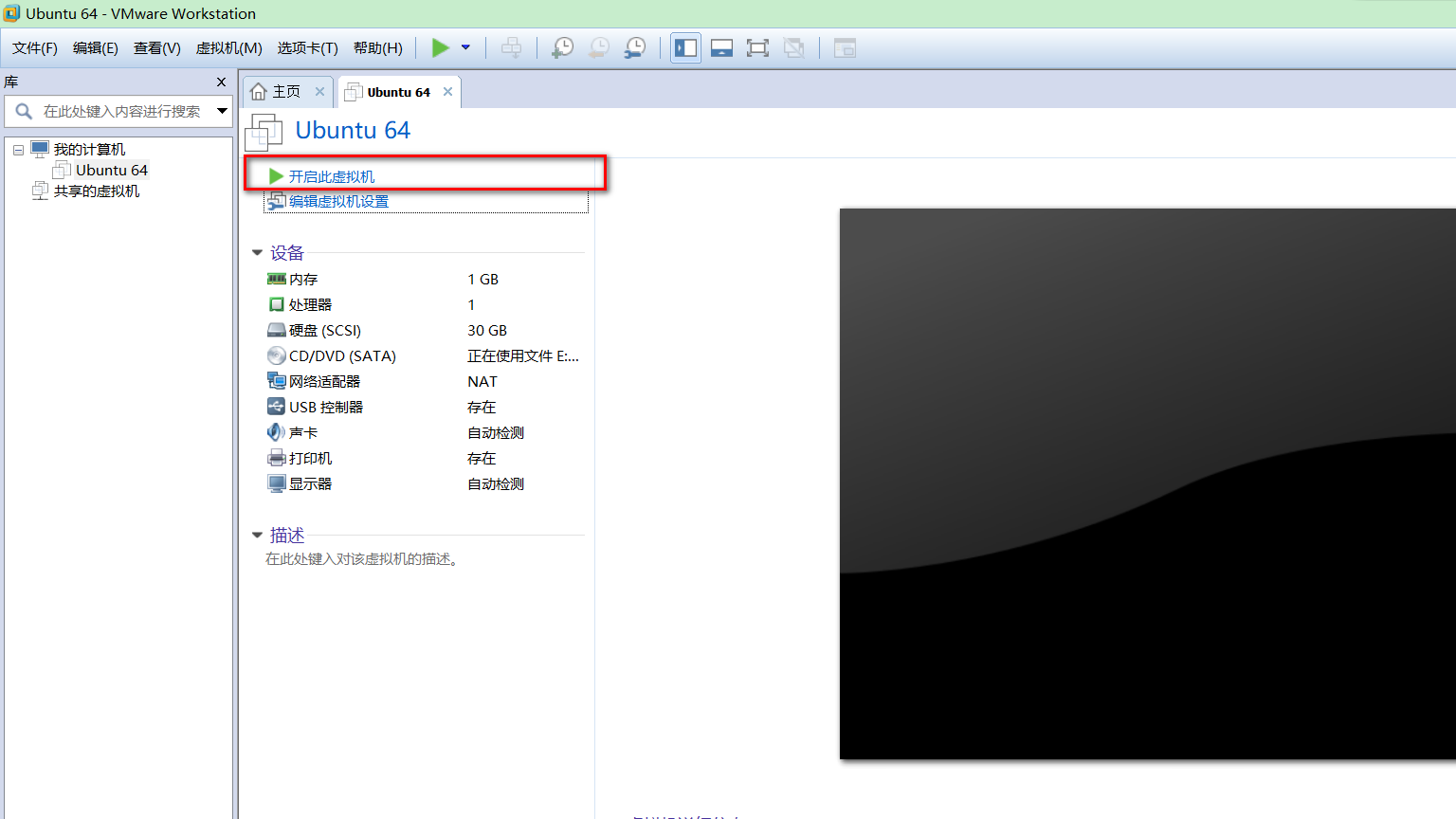This screenshot has height=819, width=1456.
Task: Power on the VM with the green play icon
Action: click(x=439, y=47)
